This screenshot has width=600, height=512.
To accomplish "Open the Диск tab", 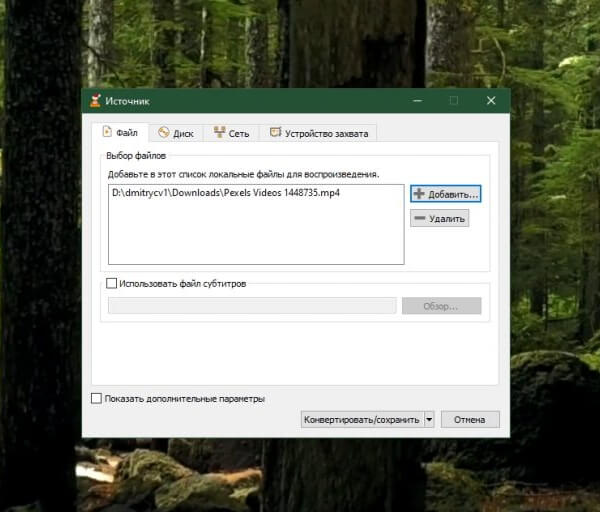I will 176,133.
